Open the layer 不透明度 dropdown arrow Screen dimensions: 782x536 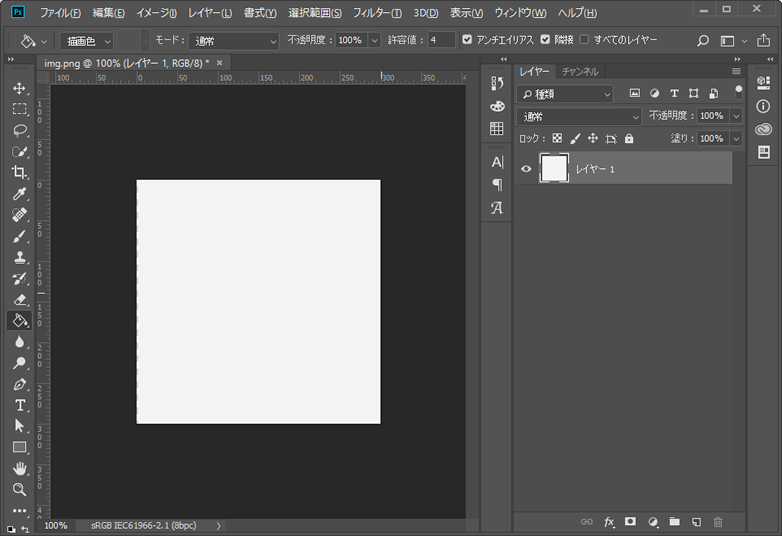click(736, 116)
